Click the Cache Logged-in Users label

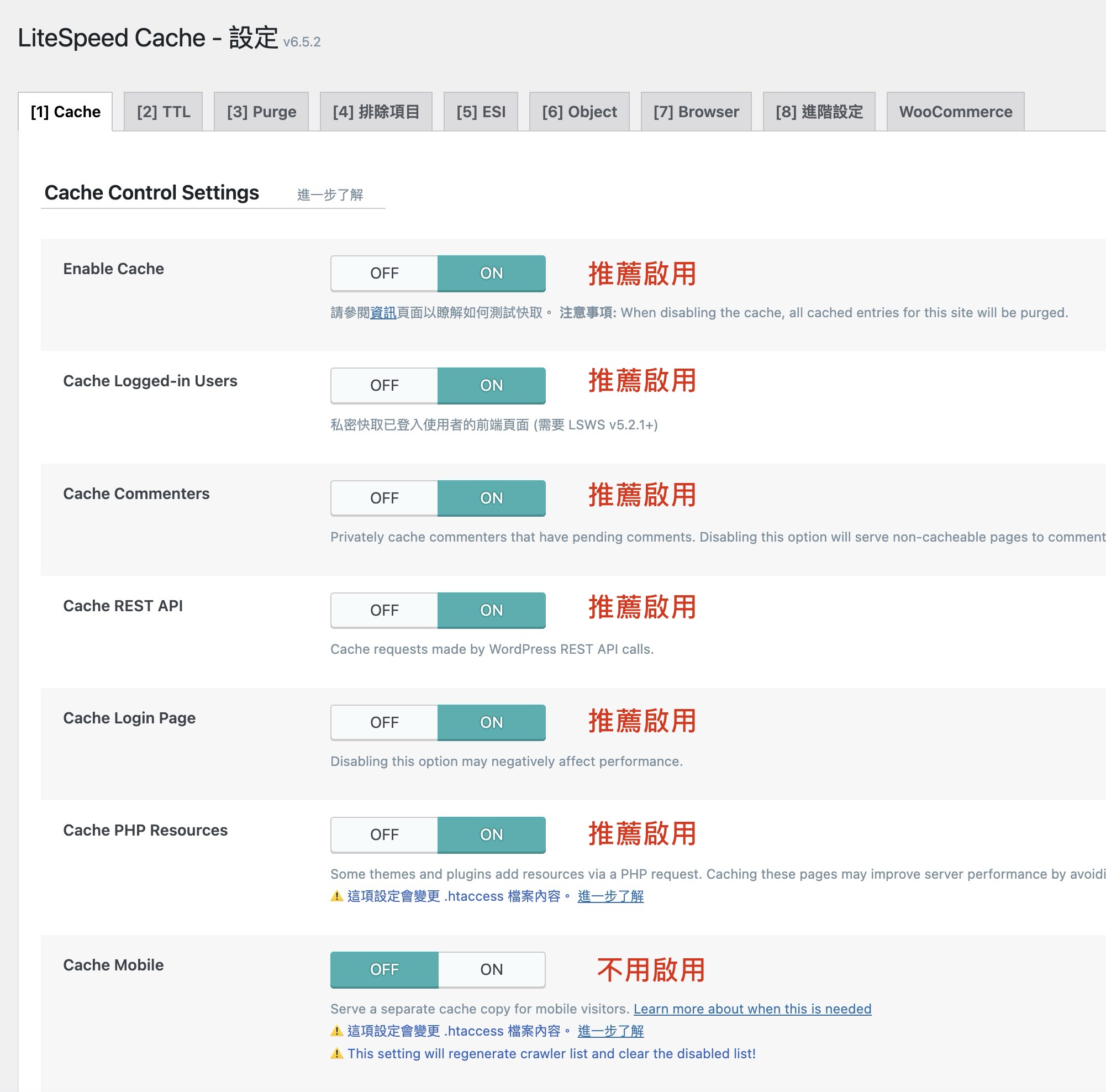(x=150, y=381)
